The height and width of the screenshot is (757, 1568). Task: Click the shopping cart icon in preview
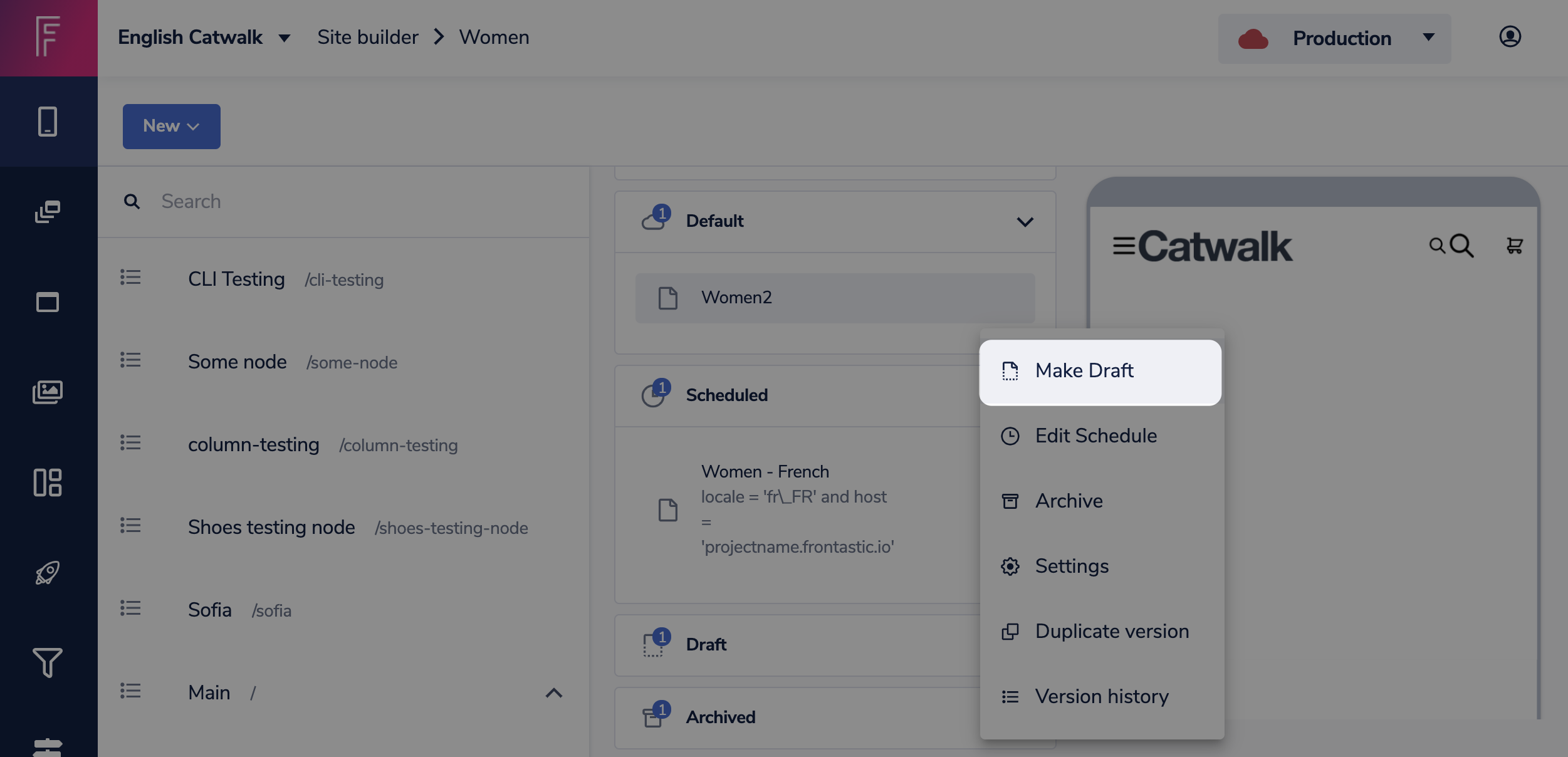point(1514,246)
